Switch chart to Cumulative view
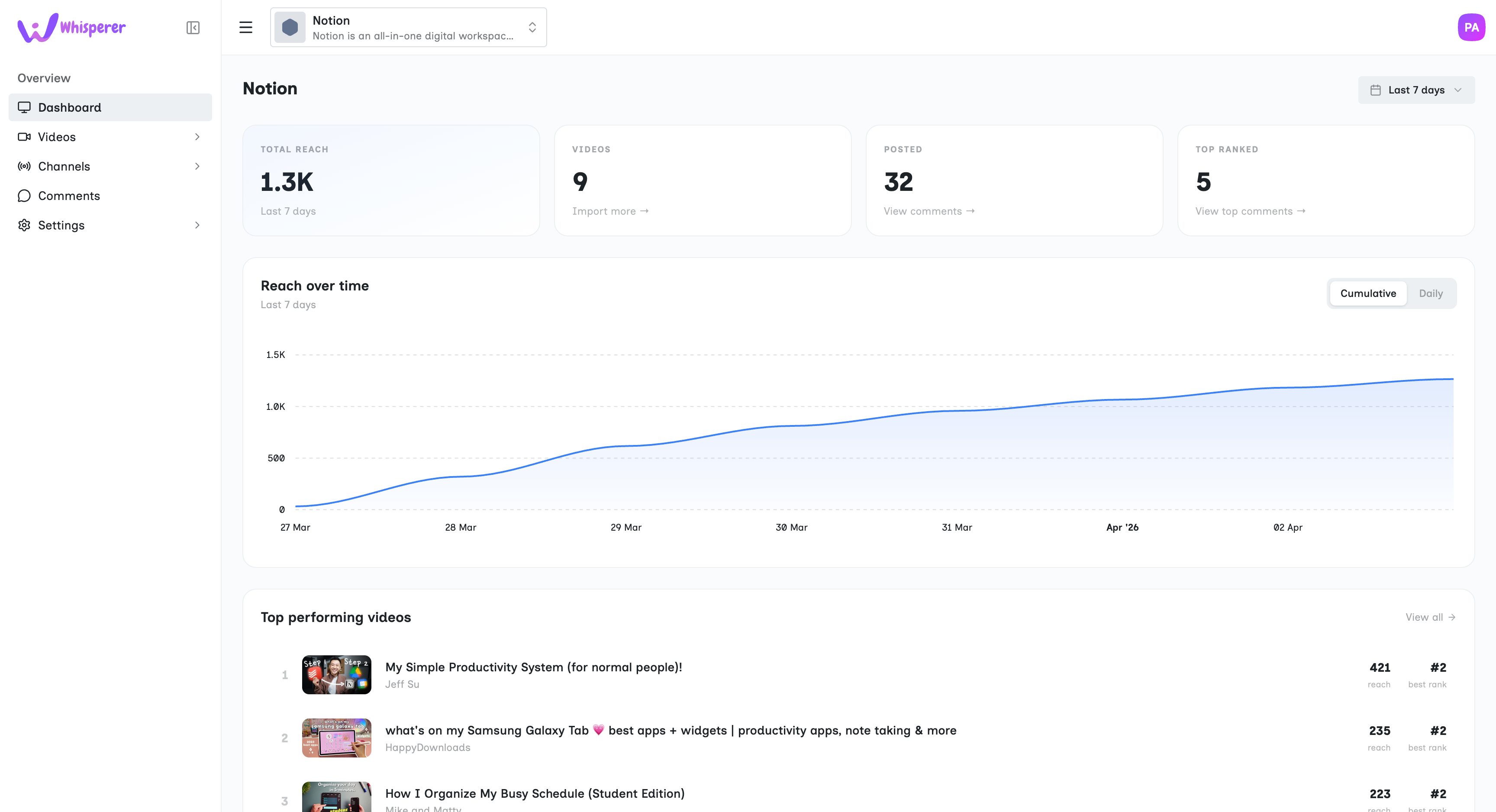Screen dimensions: 1496x812 1368,293
